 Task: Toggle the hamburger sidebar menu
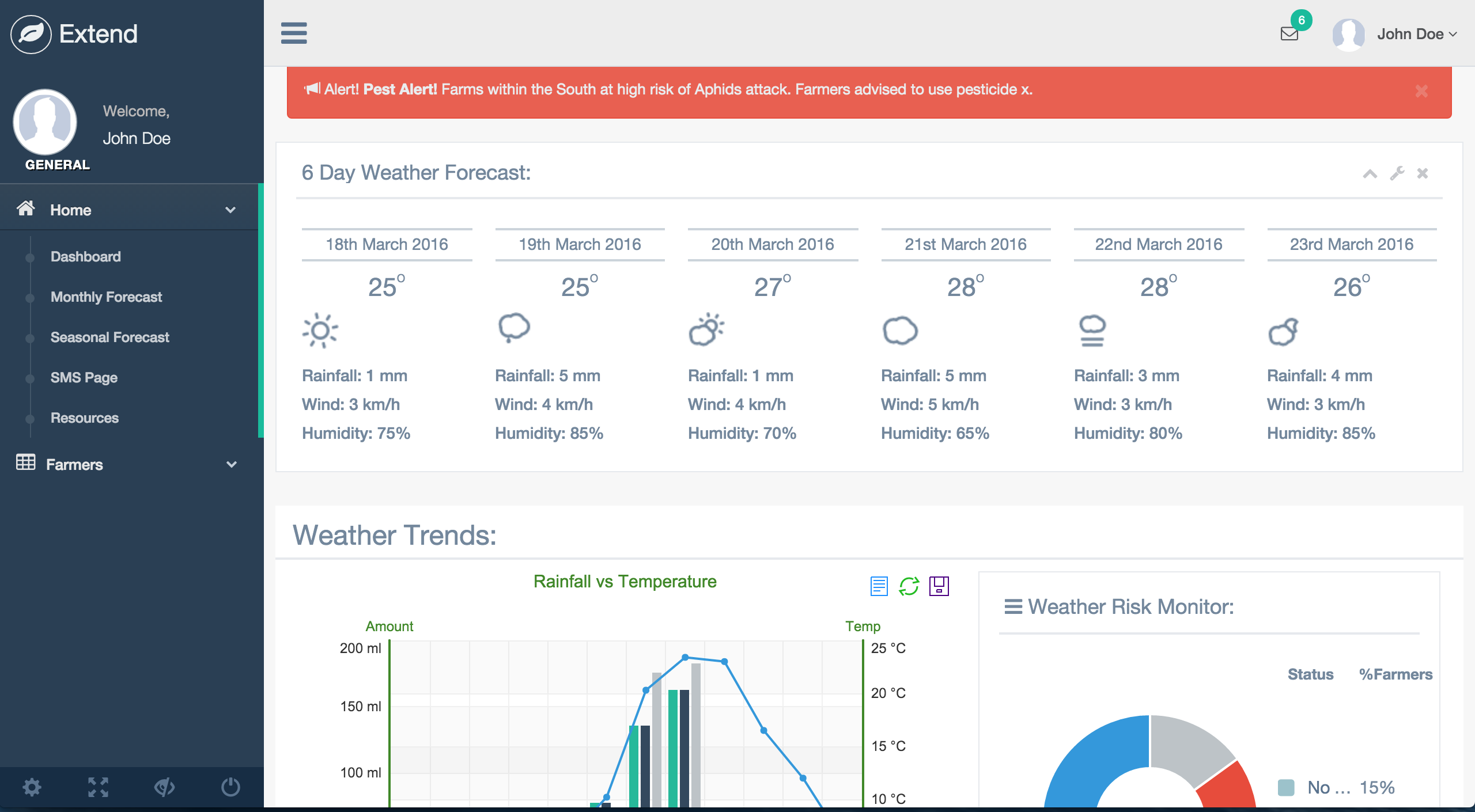point(294,33)
